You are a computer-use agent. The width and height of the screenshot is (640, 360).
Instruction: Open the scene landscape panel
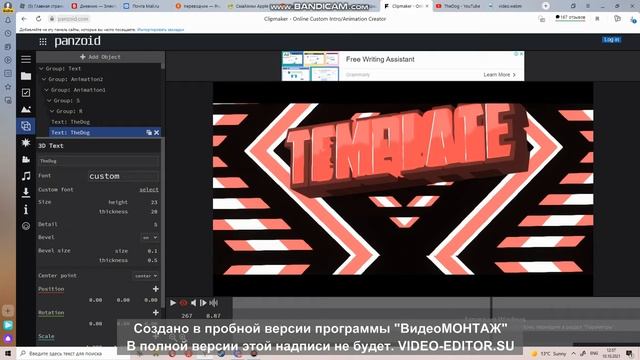(x=26, y=109)
